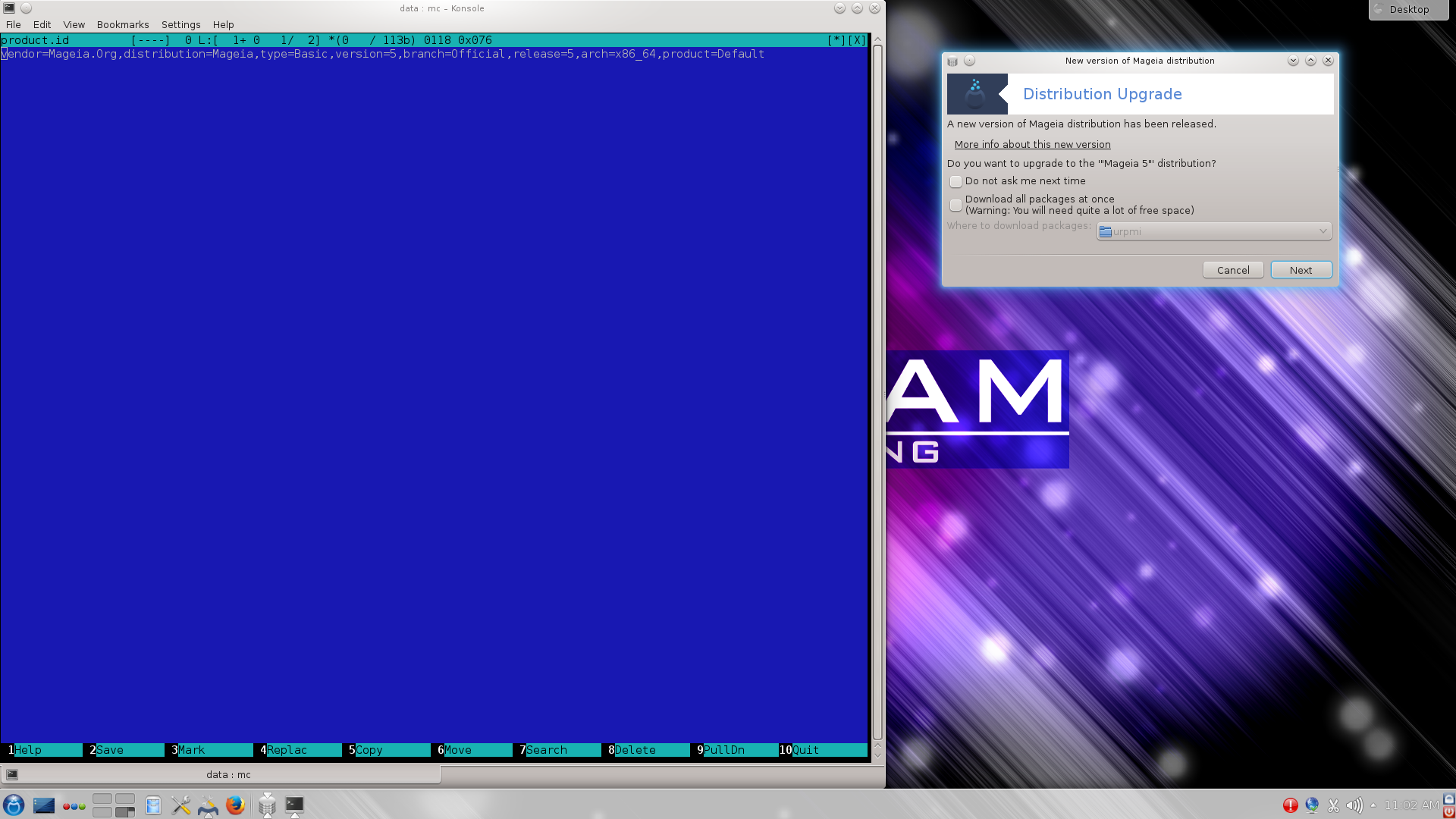Switch to the active fourth desktop in the pager

click(125, 811)
